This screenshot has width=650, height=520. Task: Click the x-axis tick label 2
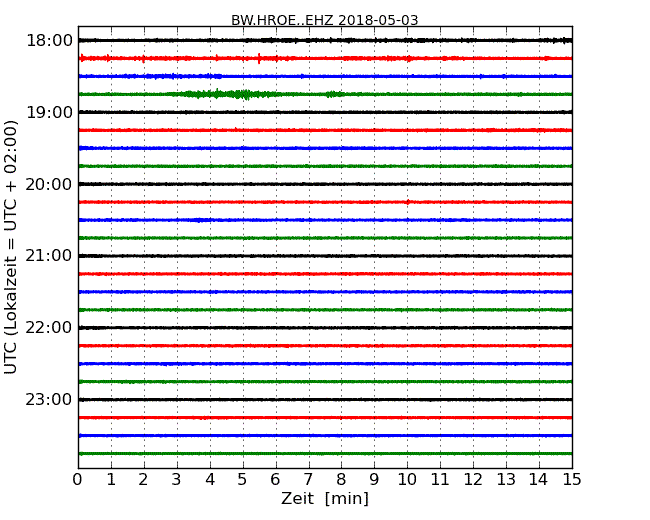coord(143,480)
